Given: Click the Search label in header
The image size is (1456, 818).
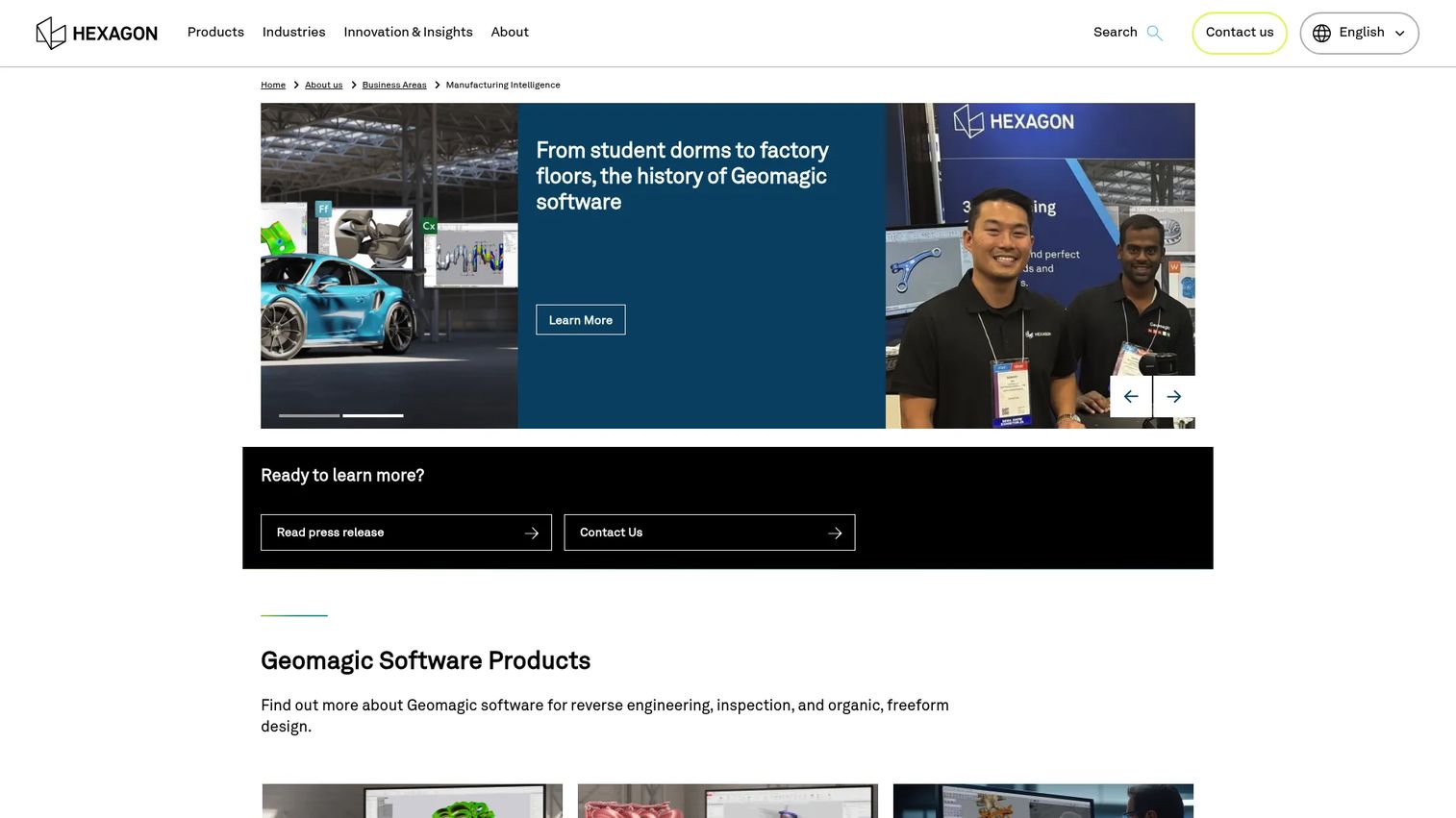Looking at the screenshot, I should tap(1116, 32).
